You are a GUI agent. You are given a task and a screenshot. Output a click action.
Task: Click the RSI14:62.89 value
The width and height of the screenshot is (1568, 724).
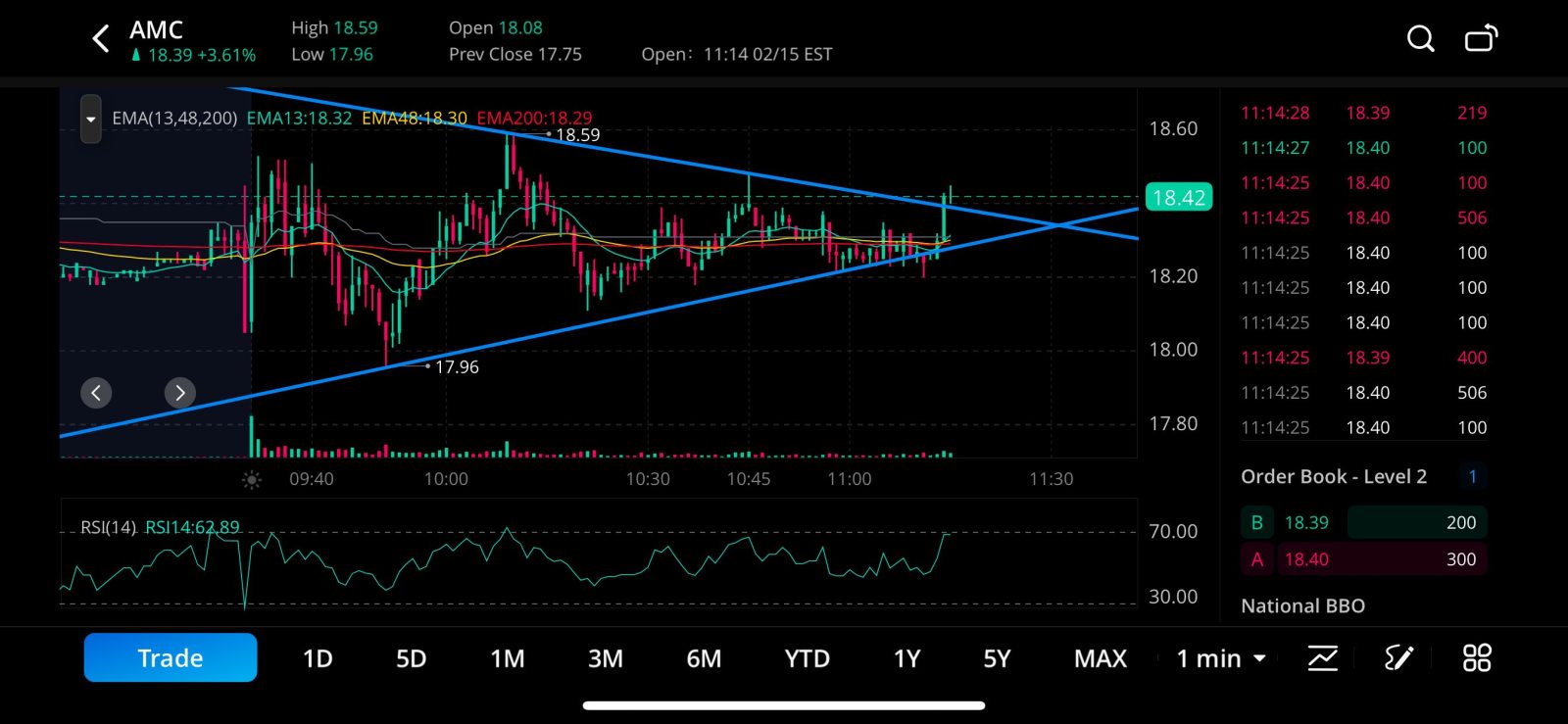192,527
